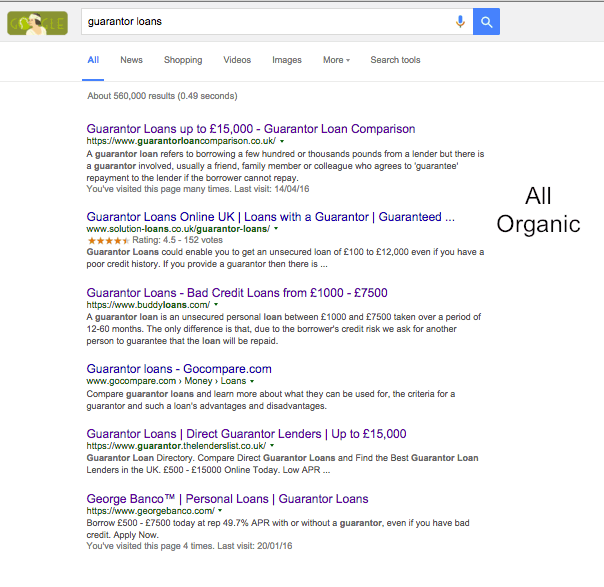The height and width of the screenshot is (587, 604).
Task: Expand arrow next to solution-loans.co.uk URL
Action: (x=276, y=229)
